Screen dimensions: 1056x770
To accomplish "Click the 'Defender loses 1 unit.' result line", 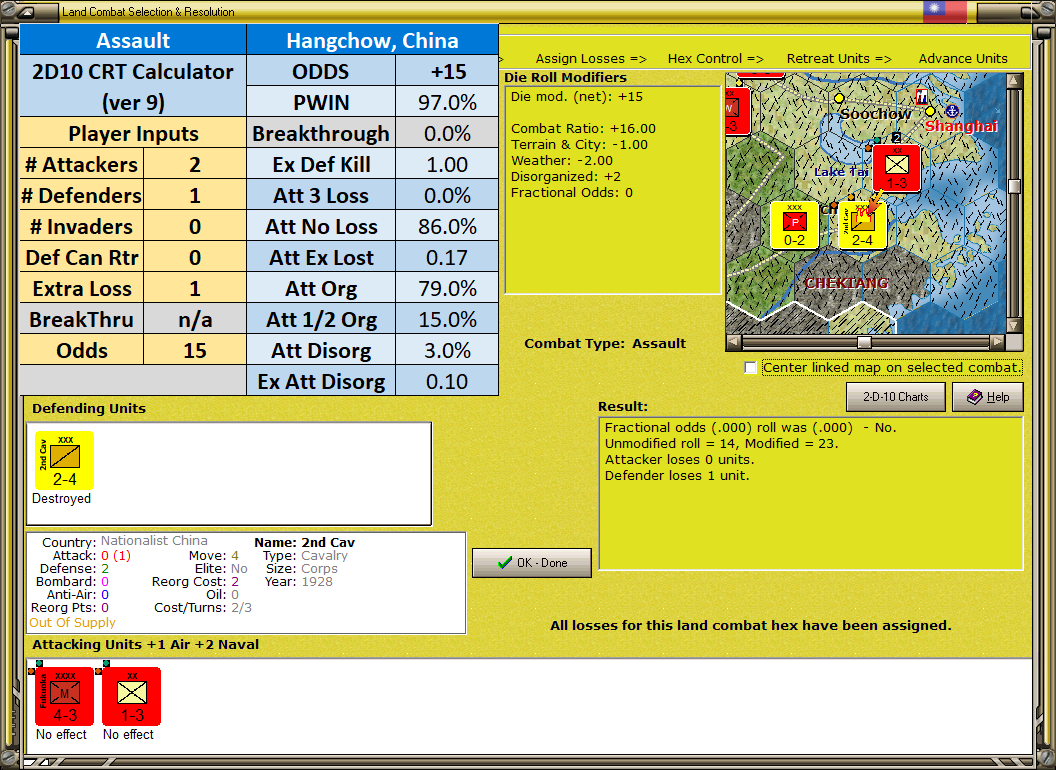I will (x=677, y=476).
